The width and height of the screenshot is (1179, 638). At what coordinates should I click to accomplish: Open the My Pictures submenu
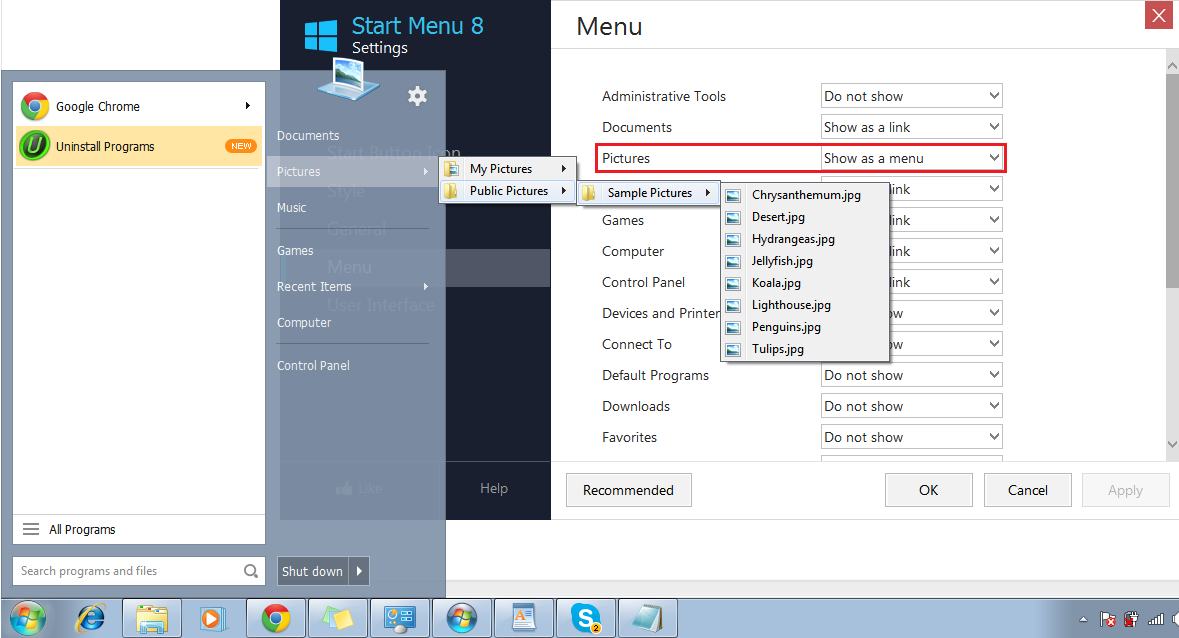(508, 169)
